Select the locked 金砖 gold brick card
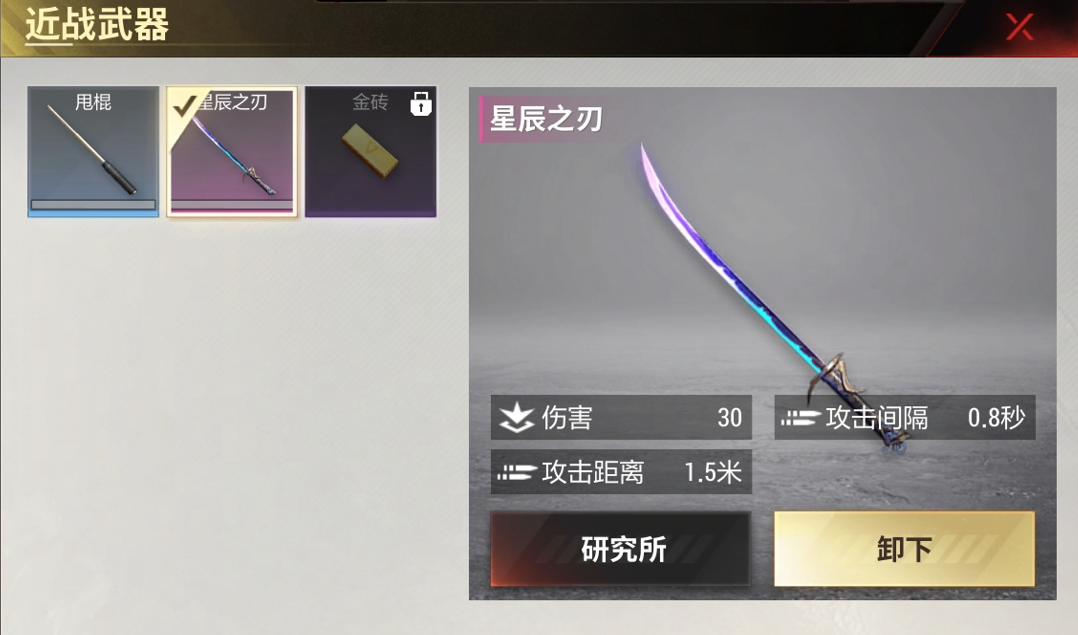 371,151
